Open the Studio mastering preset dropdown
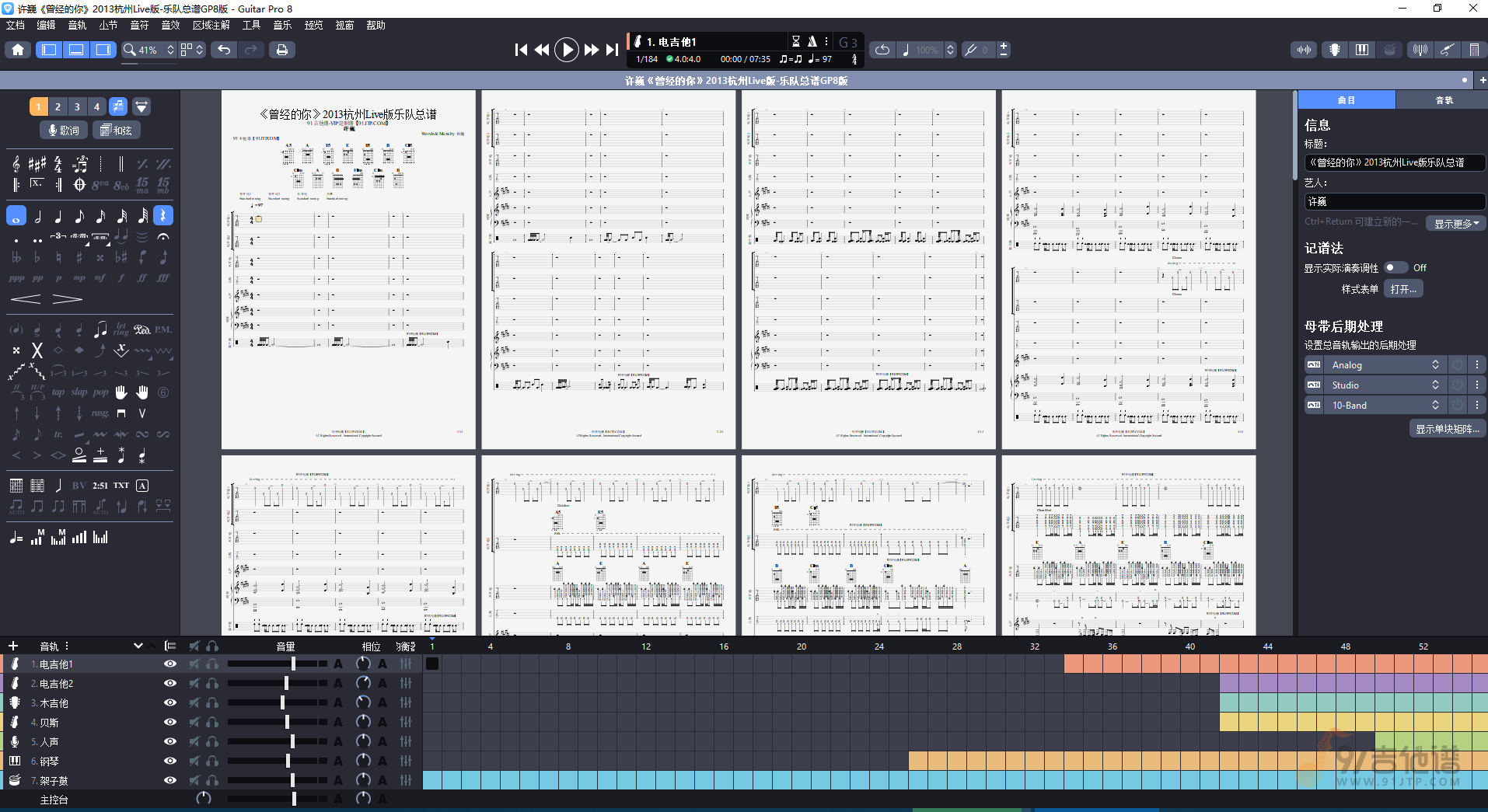The width and height of the screenshot is (1488, 812). pyautogui.click(x=1386, y=385)
